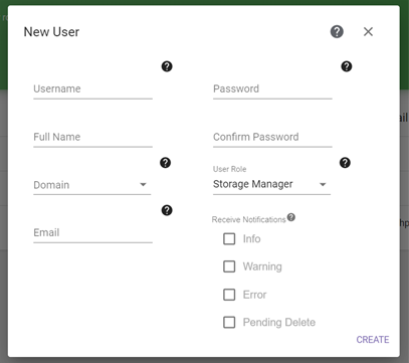Select the Password input field
The width and height of the screenshot is (409, 363).
[x=272, y=89]
